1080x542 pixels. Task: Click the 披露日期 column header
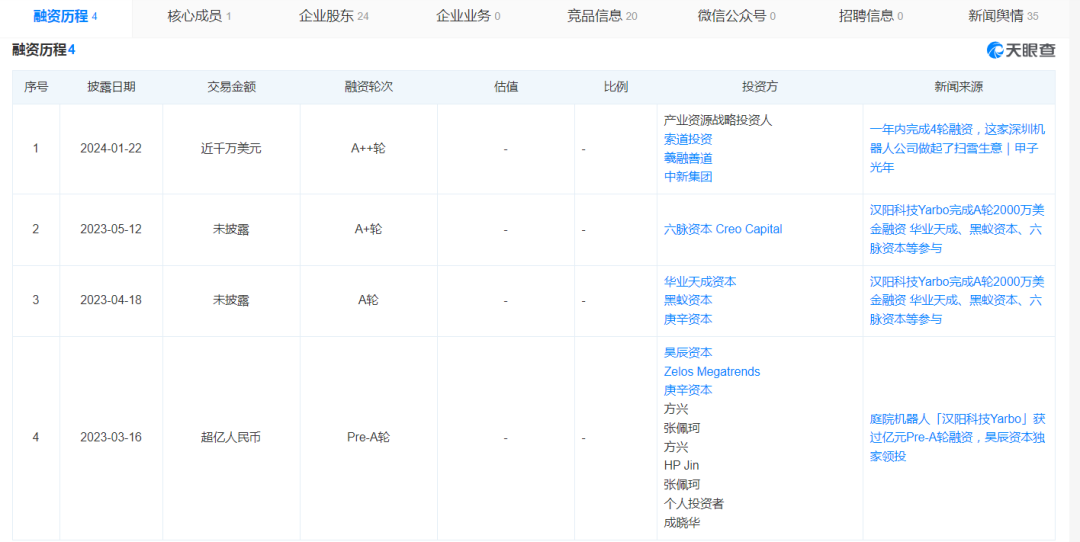[x=111, y=87]
